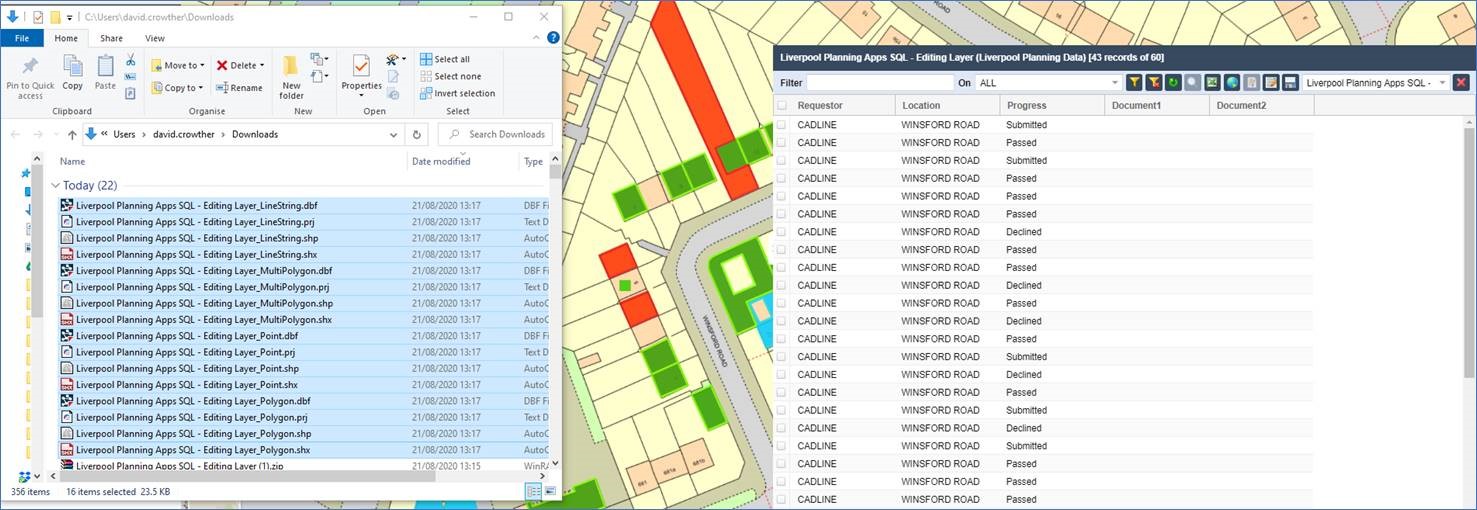Toggle header select-all checkbox beside Requestor

[782, 105]
